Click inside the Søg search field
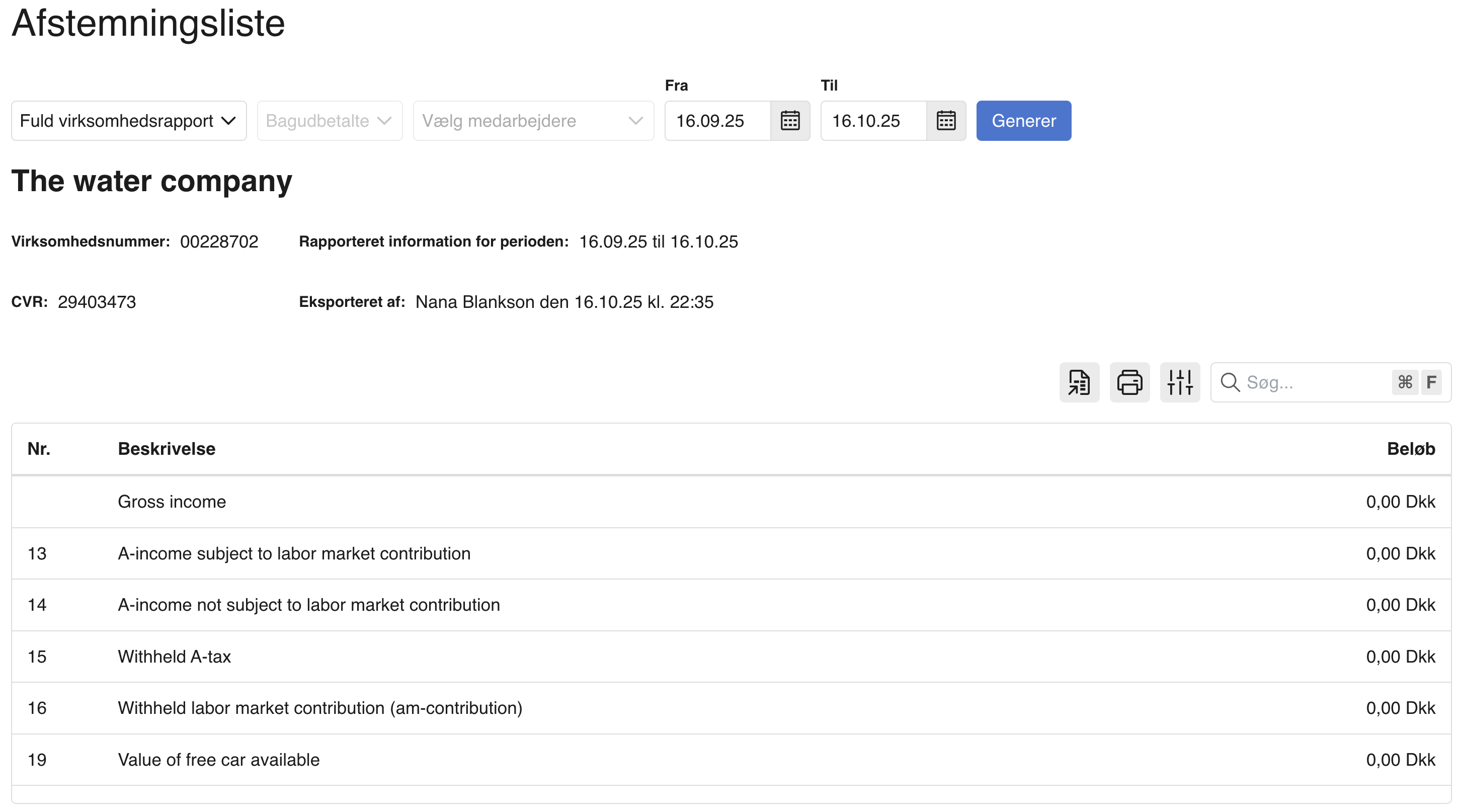The image size is (1459, 812). click(x=1303, y=382)
